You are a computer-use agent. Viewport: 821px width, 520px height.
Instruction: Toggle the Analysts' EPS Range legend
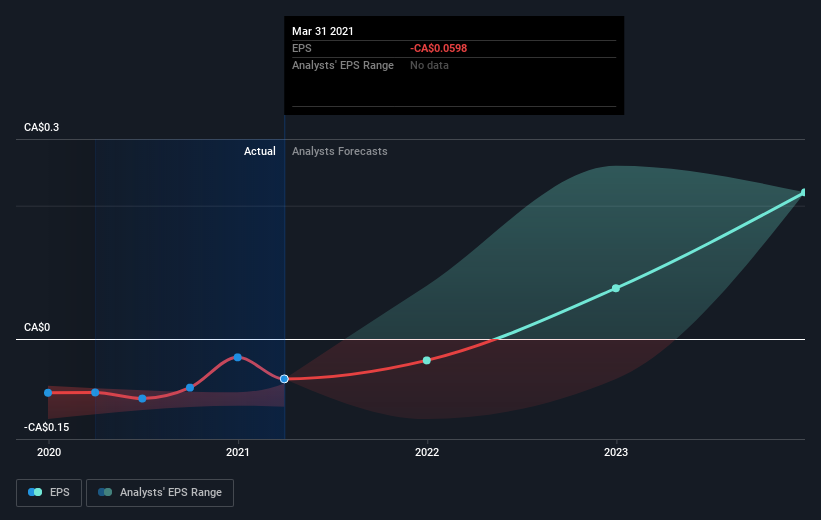click(x=160, y=492)
